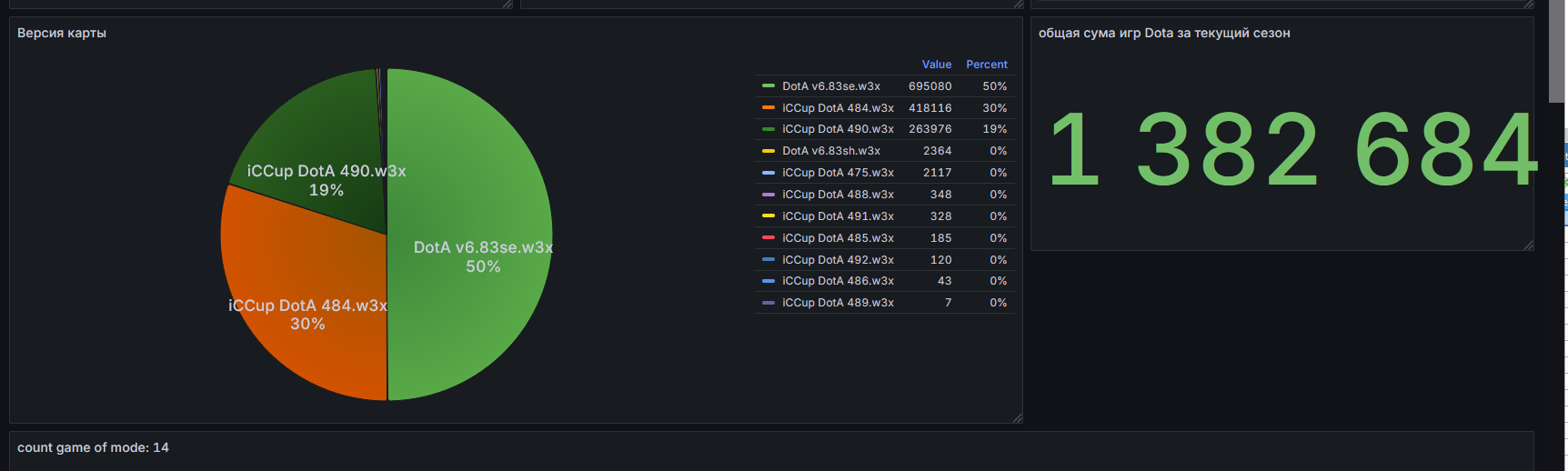
Task: Open the Версия карты panel title menu
Action: tap(62, 34)
